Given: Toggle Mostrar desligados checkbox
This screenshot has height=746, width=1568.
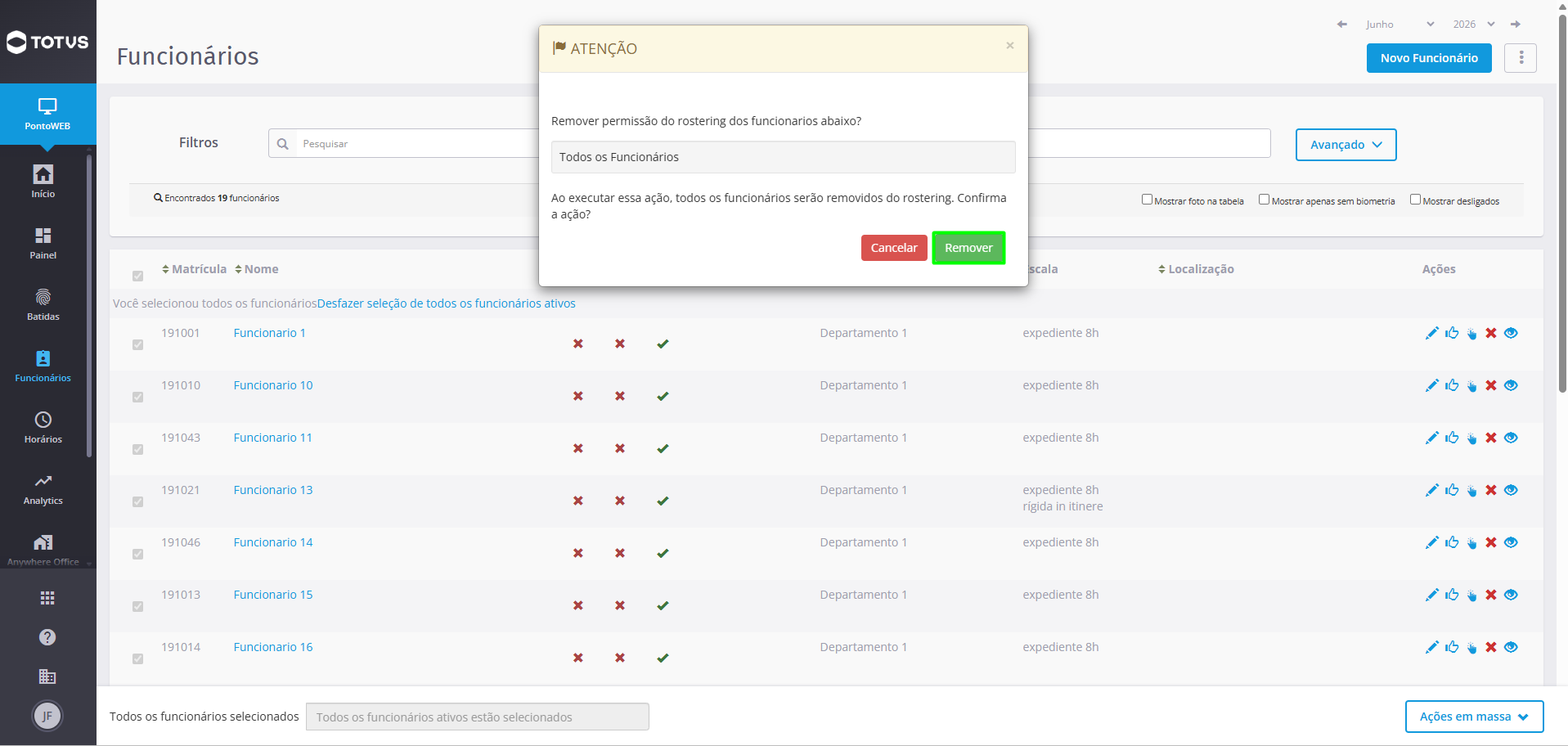Looking at the screenshot, I should [x=1415, y=200].
